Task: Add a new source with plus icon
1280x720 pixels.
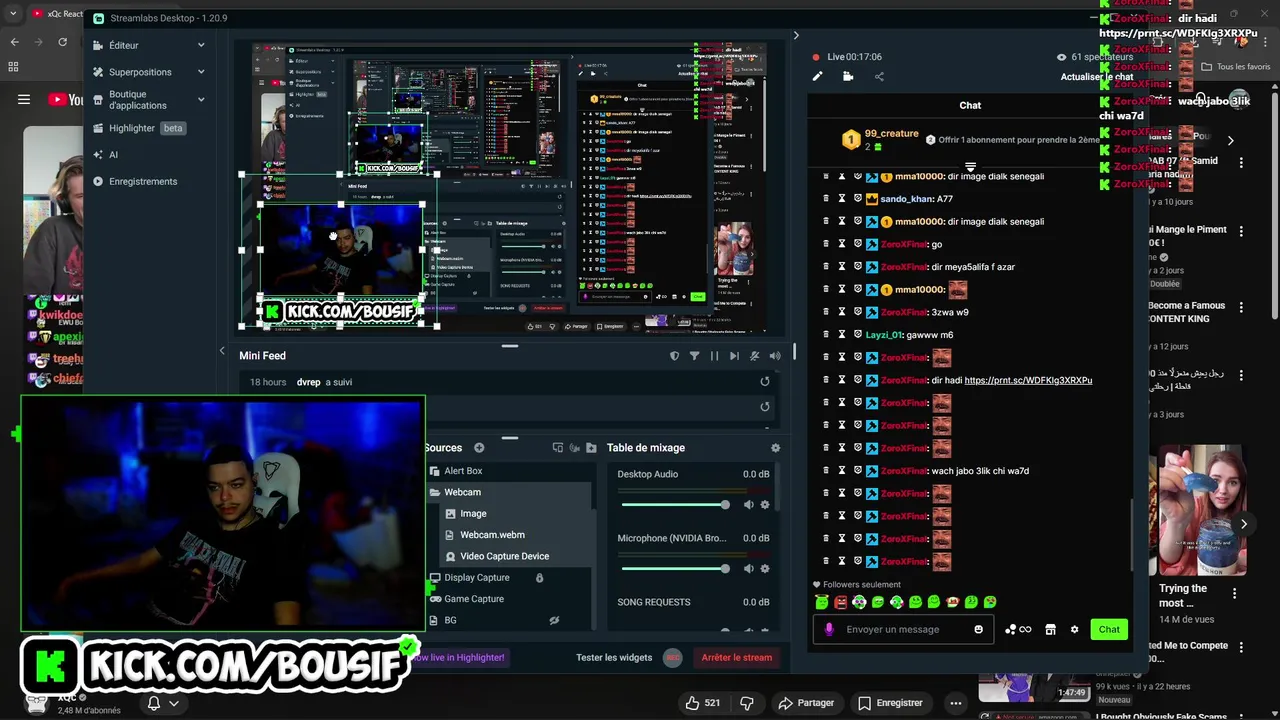Action: pos(479,448)
